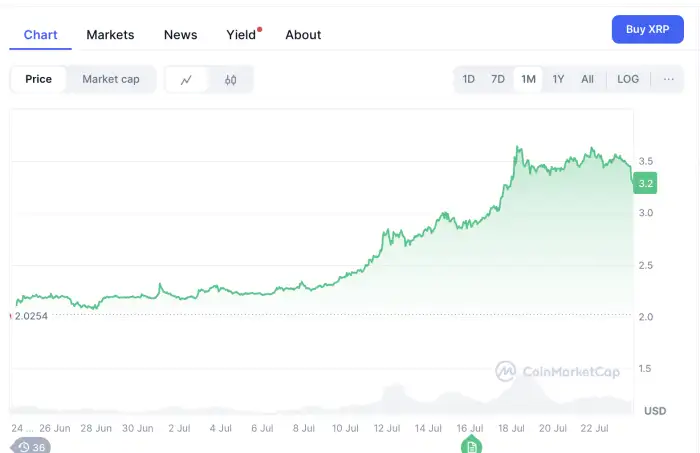Click the 3.2 current price label
This screenshot has width=700, height=453.
coord(645,183)
